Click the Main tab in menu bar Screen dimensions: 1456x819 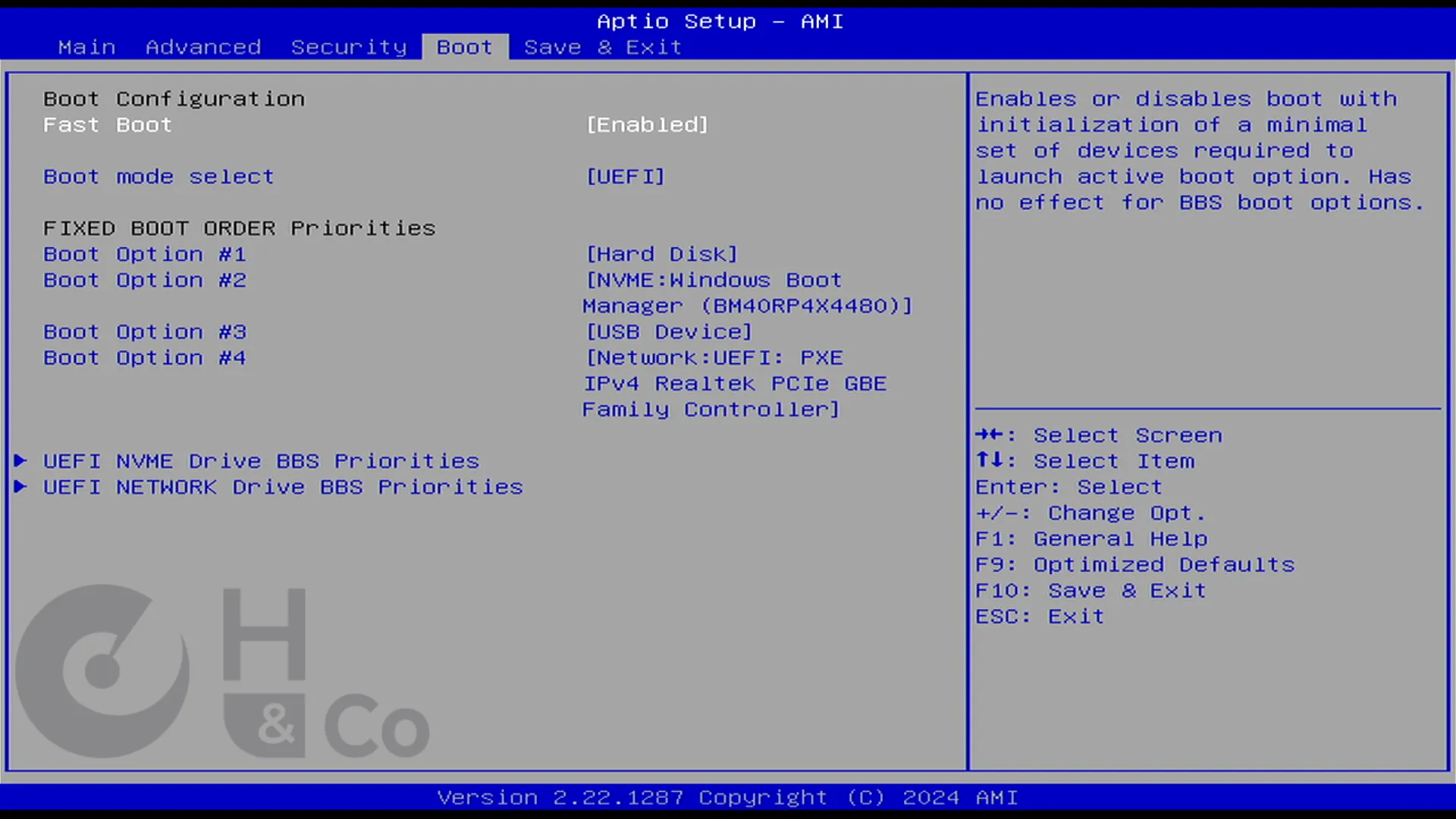click(87, 47)
